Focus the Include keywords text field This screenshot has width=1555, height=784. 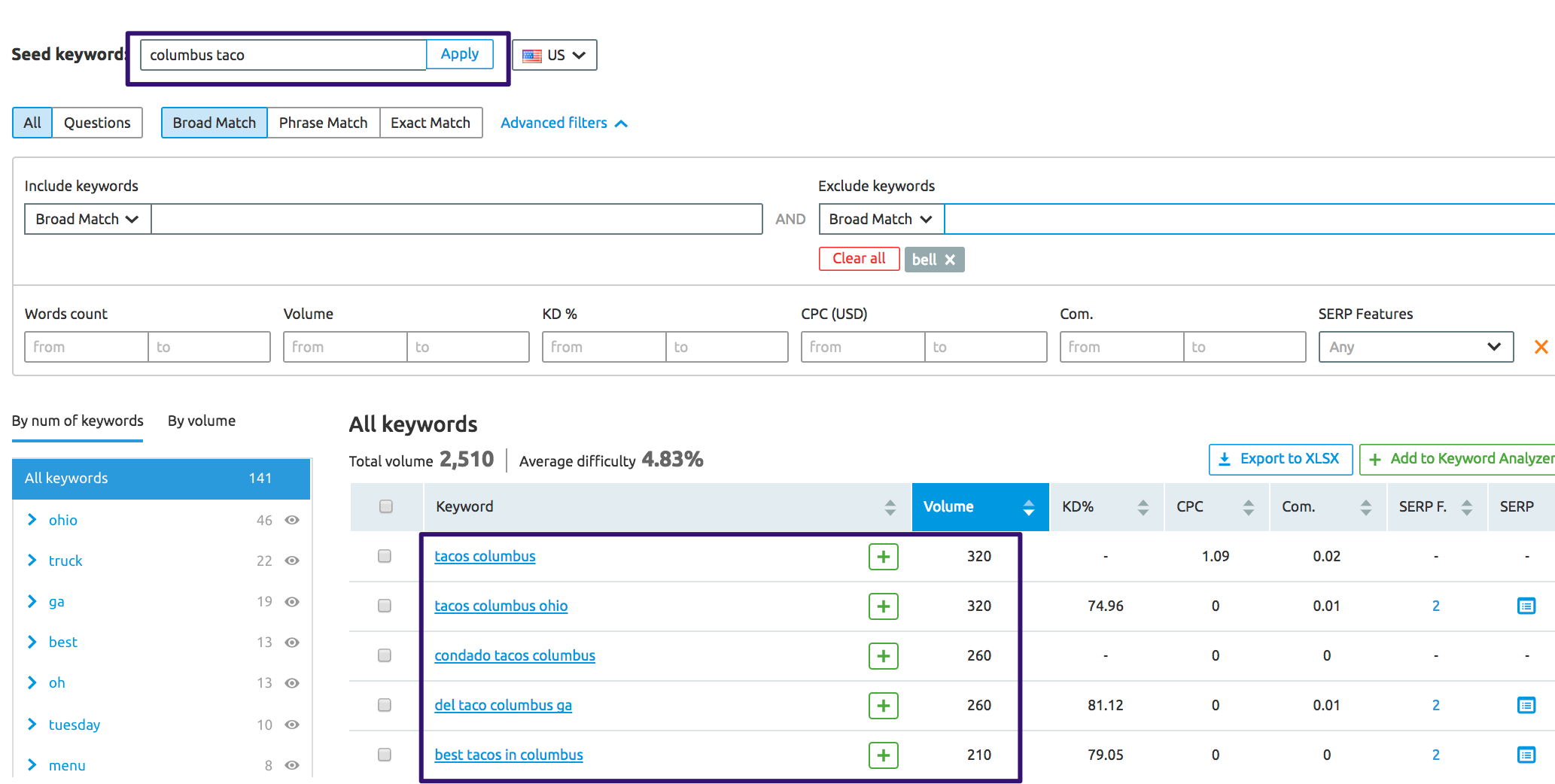[x=457, y=219]
